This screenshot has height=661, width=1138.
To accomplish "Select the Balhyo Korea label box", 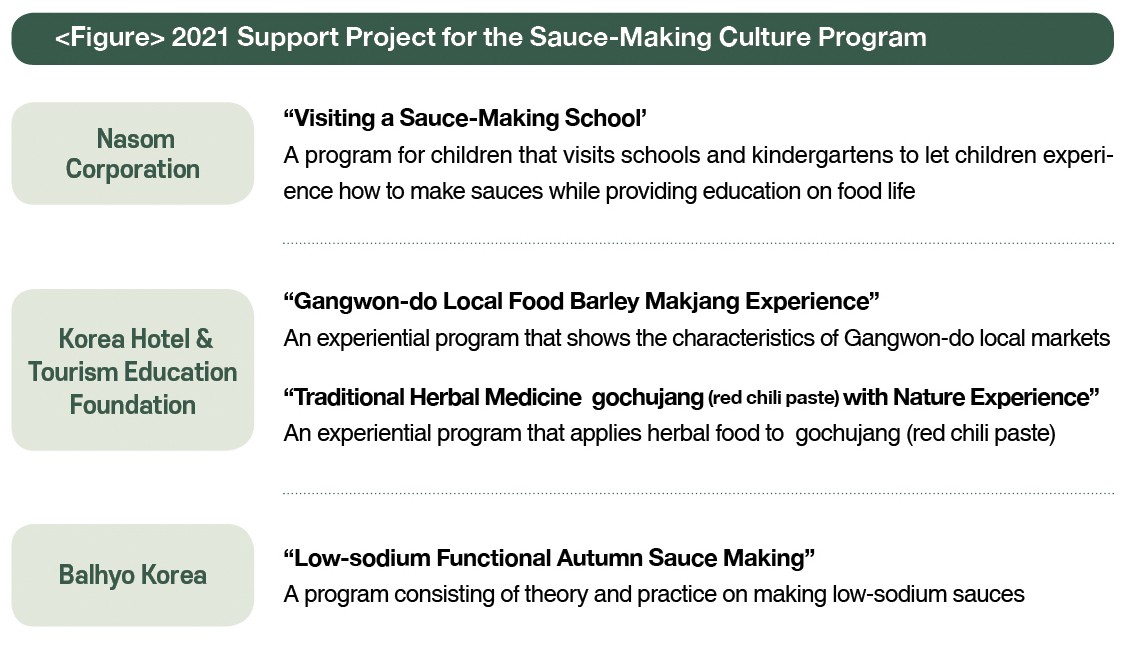I will click(133, 575).
